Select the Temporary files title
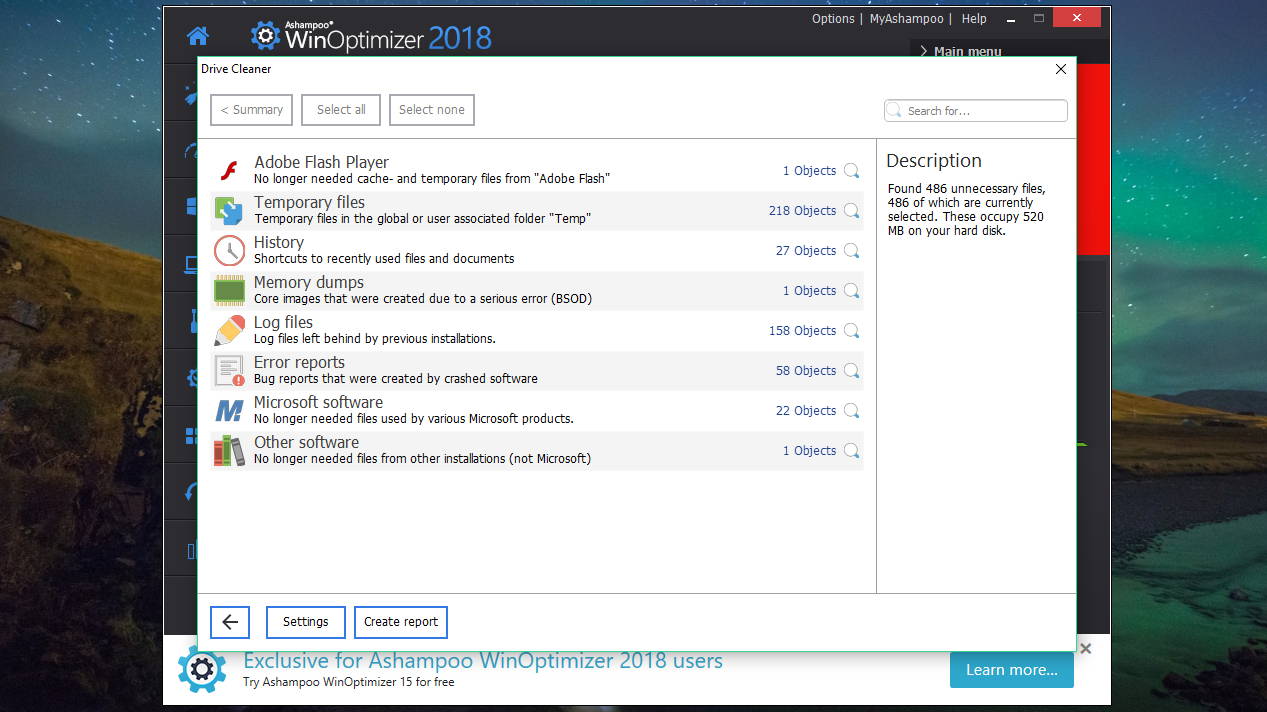The width and height of the screenshot is (1267, 712). pyautogui.click(x=309, y=202)
